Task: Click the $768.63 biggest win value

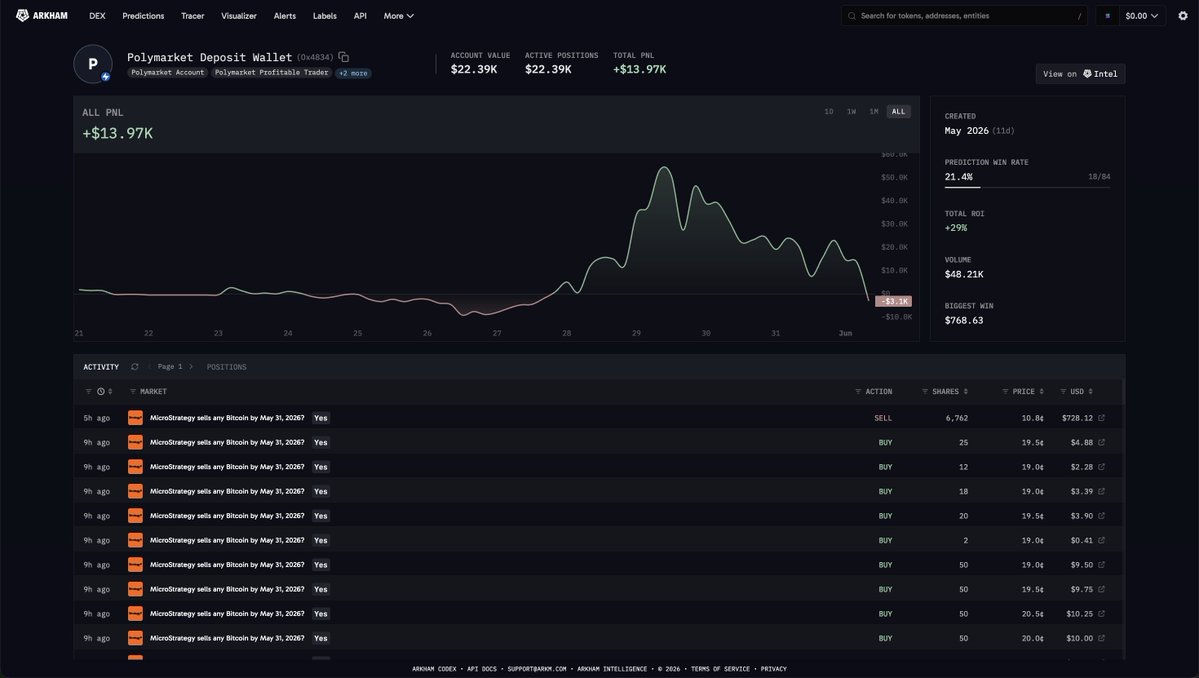Action: [x=963, y=320]
